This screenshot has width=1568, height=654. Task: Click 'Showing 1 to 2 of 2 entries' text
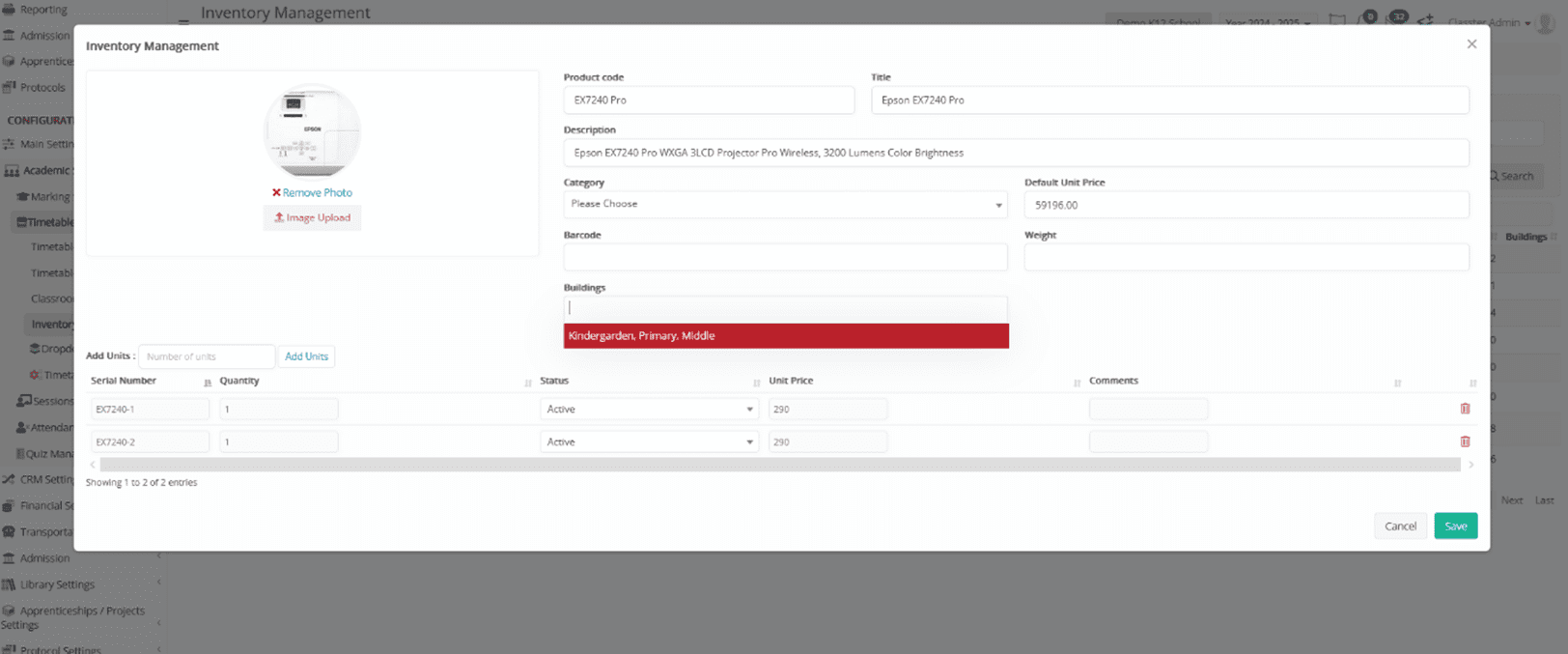point(141,483)
